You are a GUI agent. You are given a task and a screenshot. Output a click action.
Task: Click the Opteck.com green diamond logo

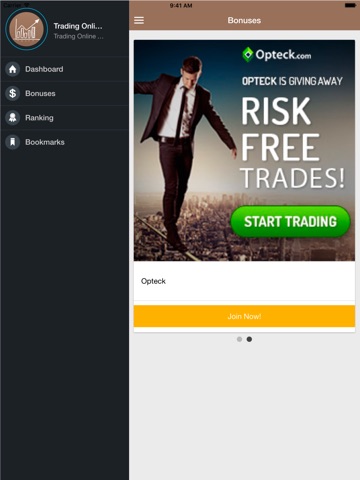point(247,54)
